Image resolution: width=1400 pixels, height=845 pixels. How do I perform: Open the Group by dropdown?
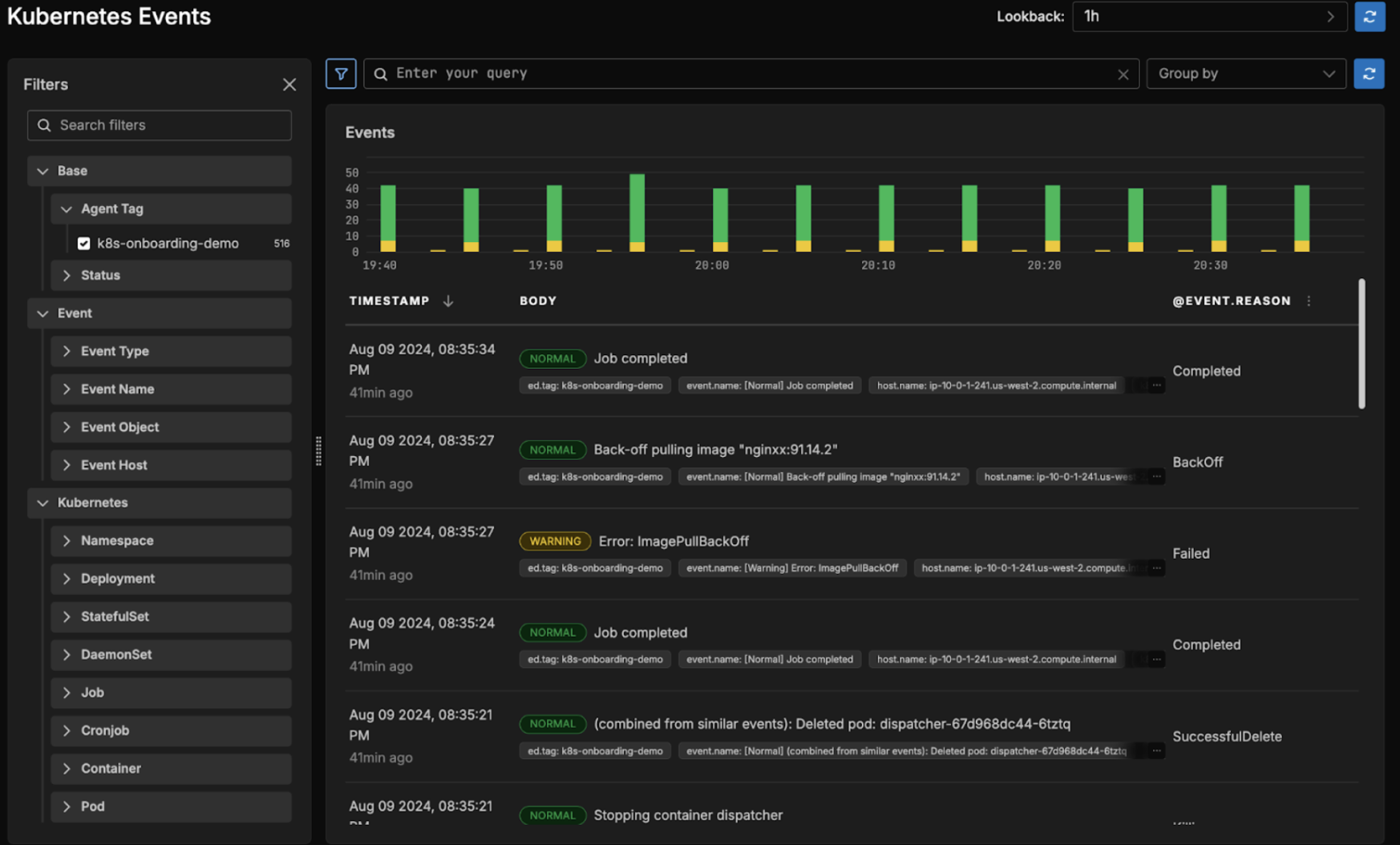point(1245,74)
